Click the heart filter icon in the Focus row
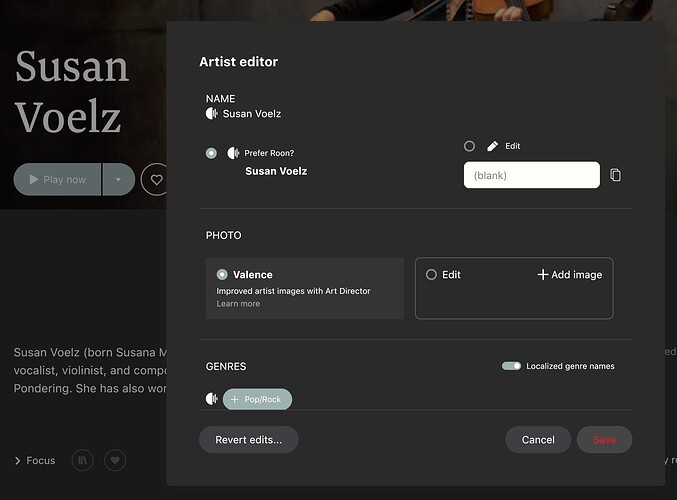Screen dimensions: 677x500 click(115, 460)
